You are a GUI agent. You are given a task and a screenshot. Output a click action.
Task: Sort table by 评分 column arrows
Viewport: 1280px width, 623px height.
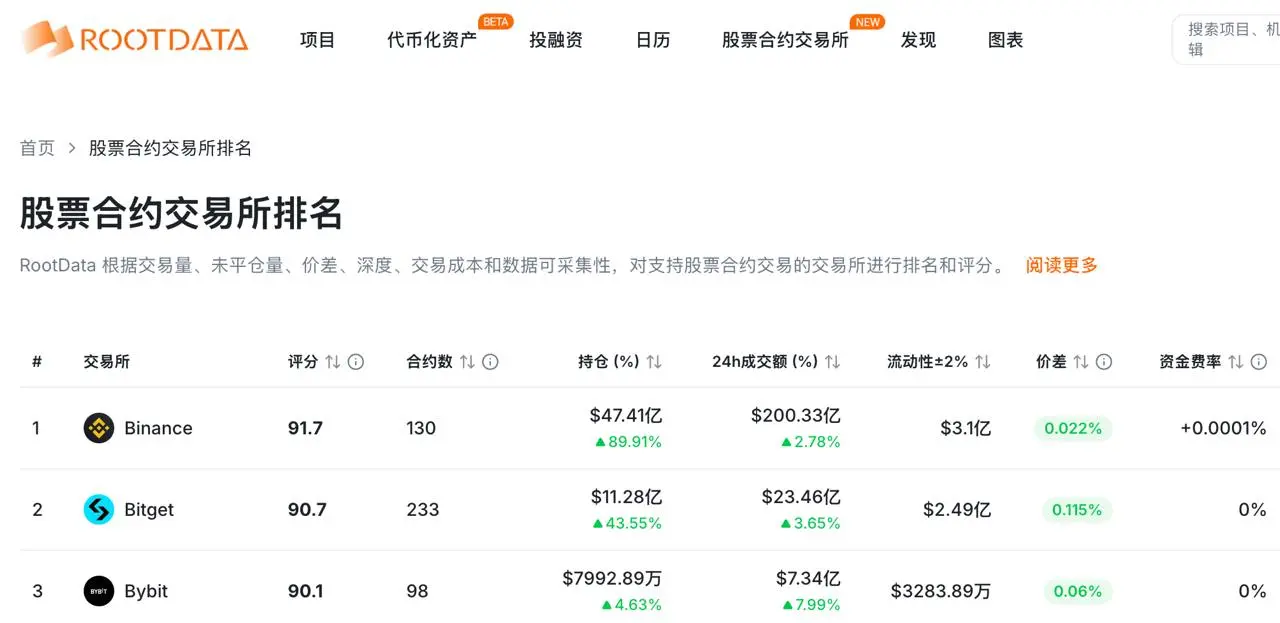333,362
